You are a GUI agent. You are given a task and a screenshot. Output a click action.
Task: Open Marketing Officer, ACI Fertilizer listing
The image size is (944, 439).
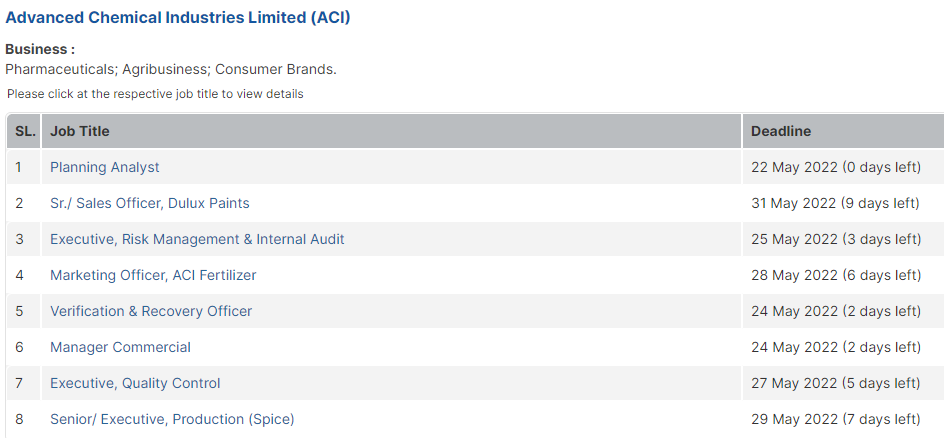(153, 275)
